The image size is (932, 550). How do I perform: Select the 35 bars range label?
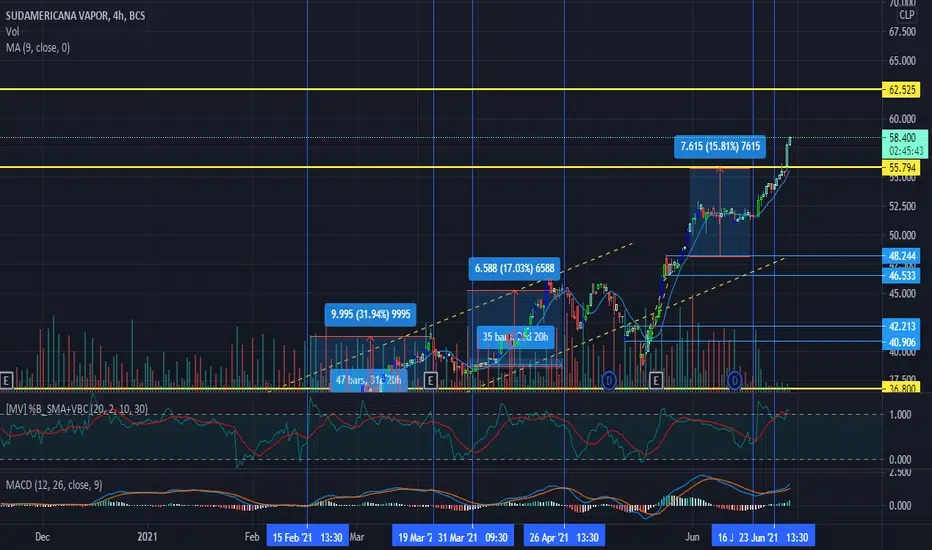point(515,337)
